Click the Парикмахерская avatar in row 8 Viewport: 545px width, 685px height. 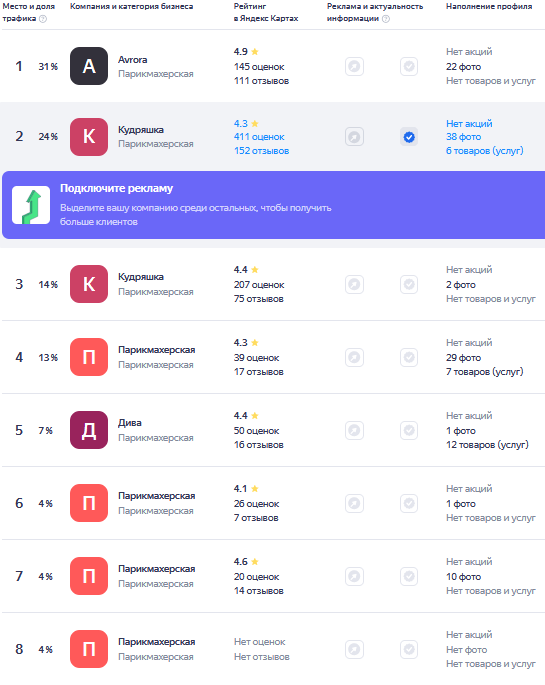pyautogui.click(x=89, y=649)
